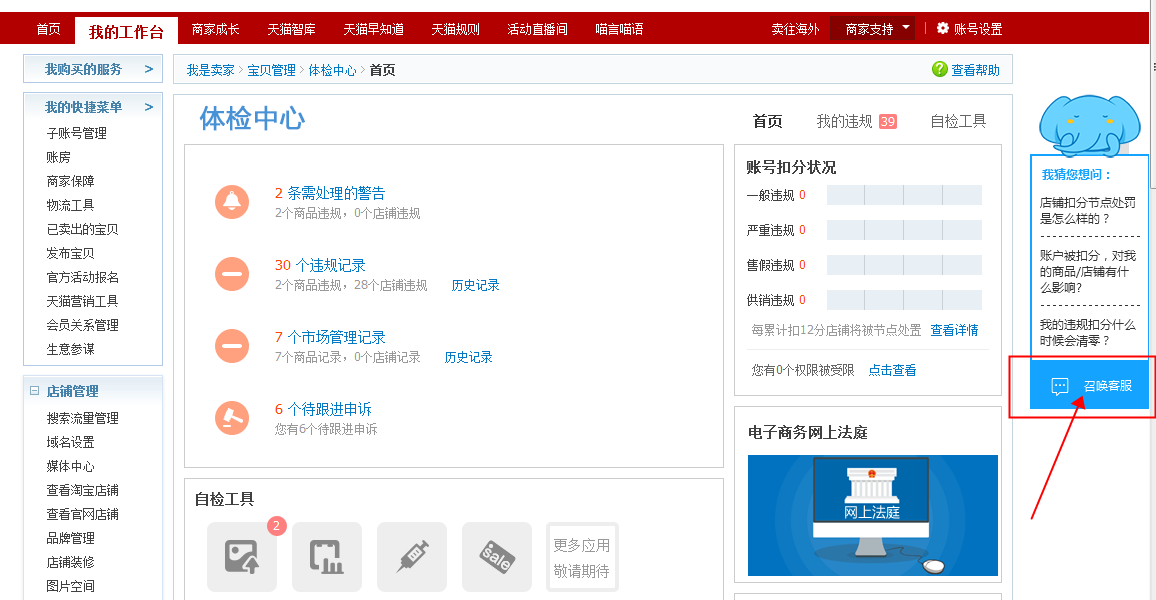The height and width of the screenshot is (600, 1156).
Task: Open 店铺装修 under 店铺管理
Action: click(70, 562)
